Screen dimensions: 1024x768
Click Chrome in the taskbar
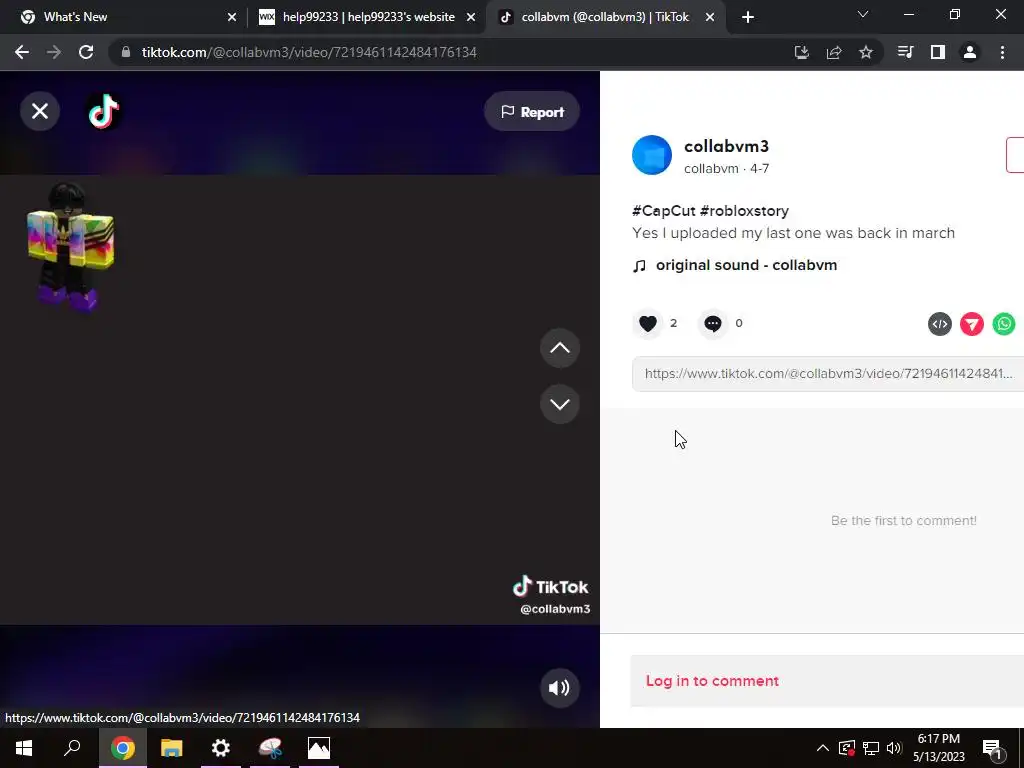pyautogui.click(x=123, y=748)
